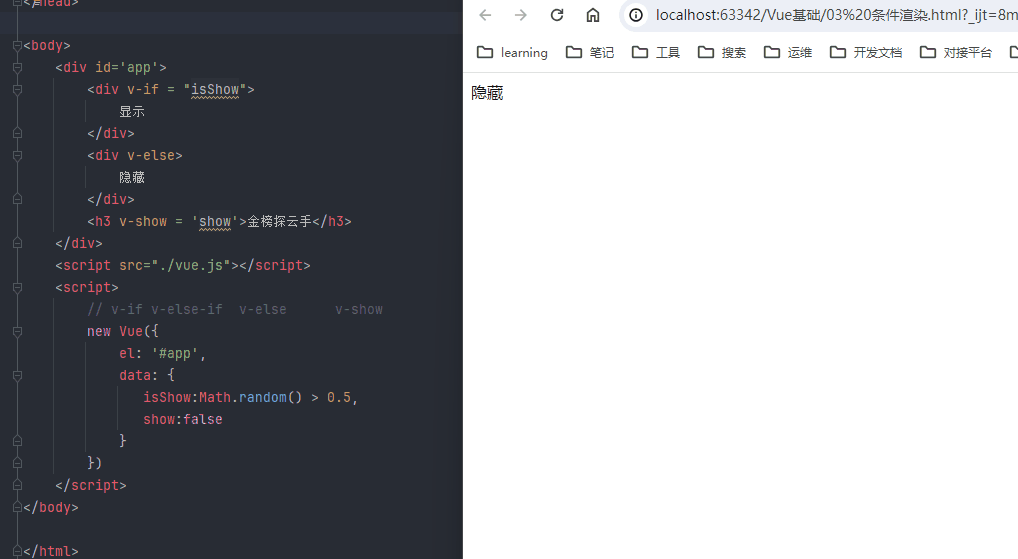This screenshot has width=1018, height=559.
Task: Click the localhost URL in the address bar
Action: [836, 15]
